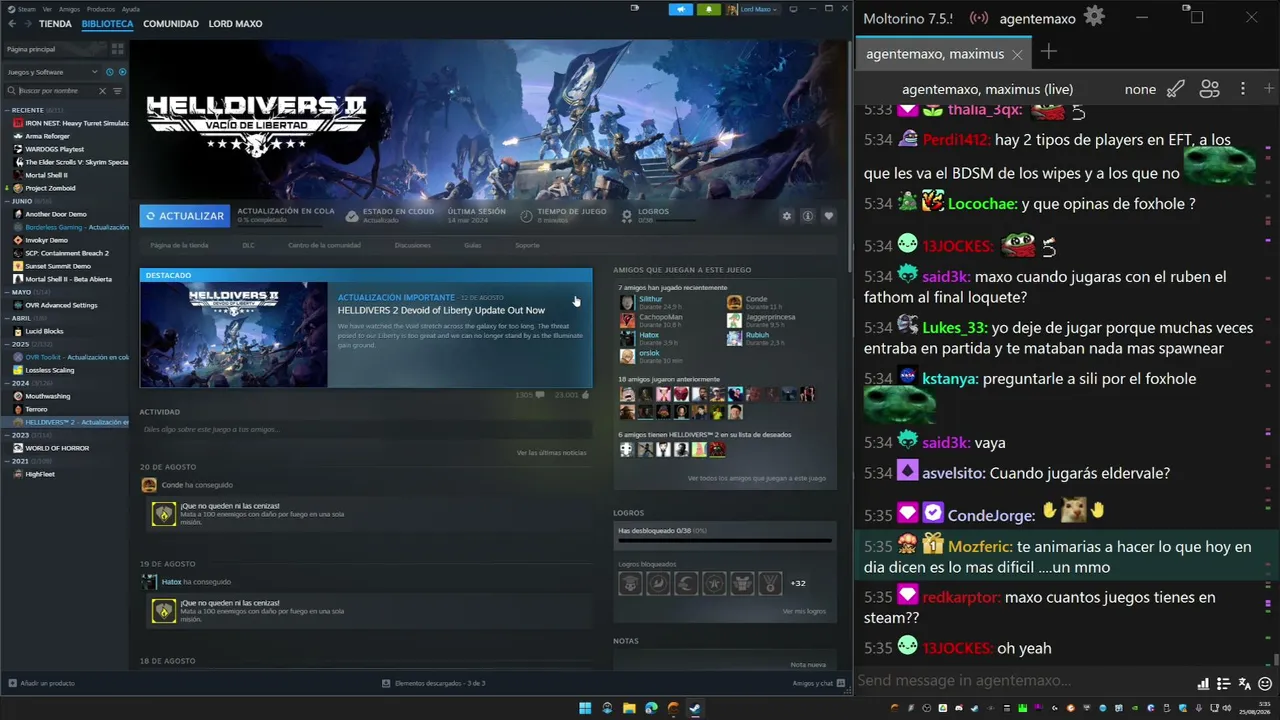Viewport: 1280px width, 720px height.
Task: Focus the Send message chat input
Action: point(1025,681)
